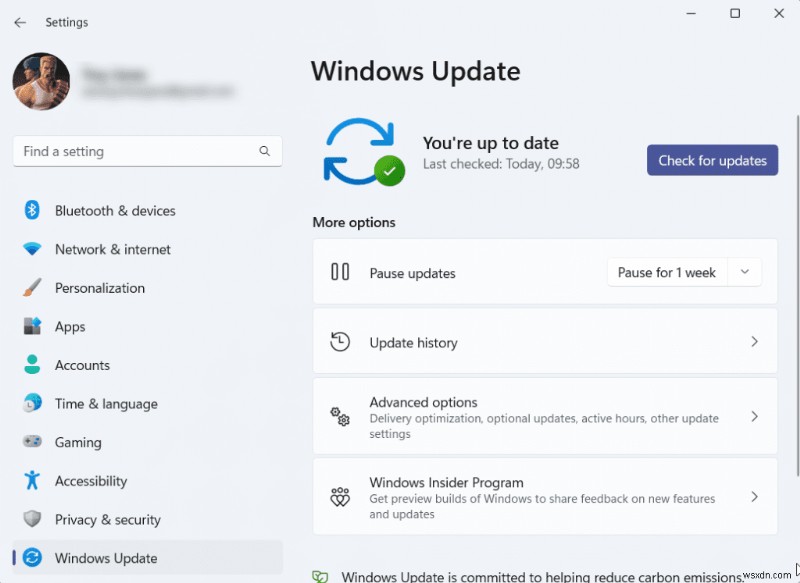Click the chevron on Update history
This screenshot has height=583, width=800.
tap(754, 341)
